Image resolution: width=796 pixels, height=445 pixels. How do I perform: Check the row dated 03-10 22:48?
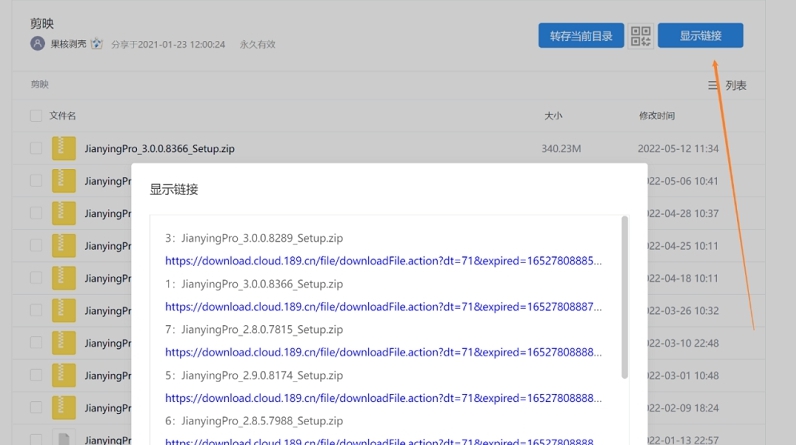click(x=36, y=343)
